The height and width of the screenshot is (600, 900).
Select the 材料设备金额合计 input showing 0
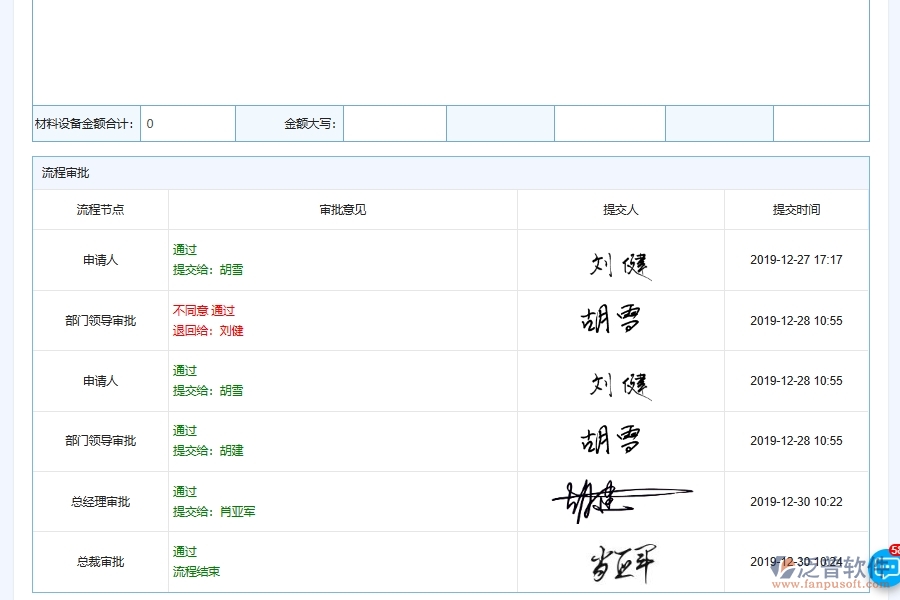[x=188, y=123]
